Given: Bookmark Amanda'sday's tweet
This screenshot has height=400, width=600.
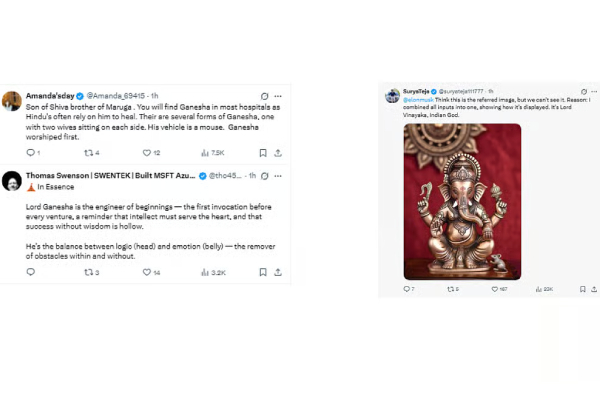Looking at the screenshot, I should pos(262,153).
